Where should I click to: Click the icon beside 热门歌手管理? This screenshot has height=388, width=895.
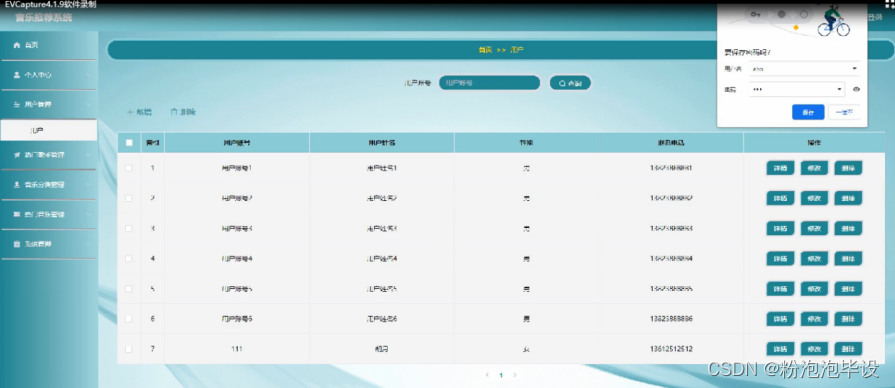coord(16,155)
